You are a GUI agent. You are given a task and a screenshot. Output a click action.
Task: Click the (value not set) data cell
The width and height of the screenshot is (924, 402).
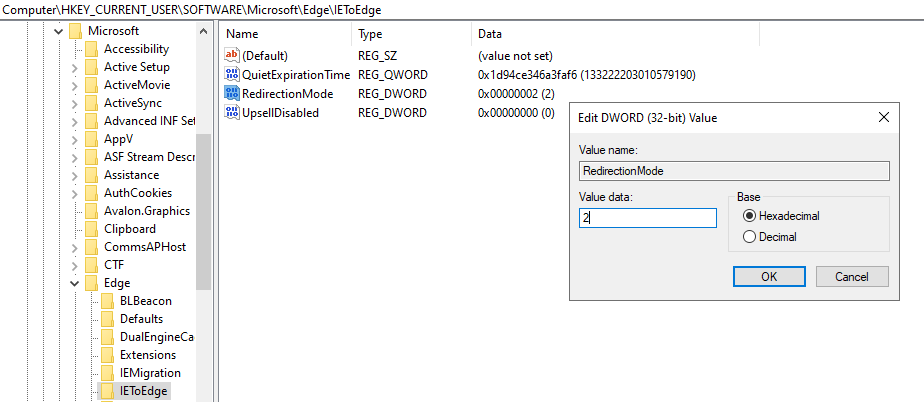click(515, 56)
